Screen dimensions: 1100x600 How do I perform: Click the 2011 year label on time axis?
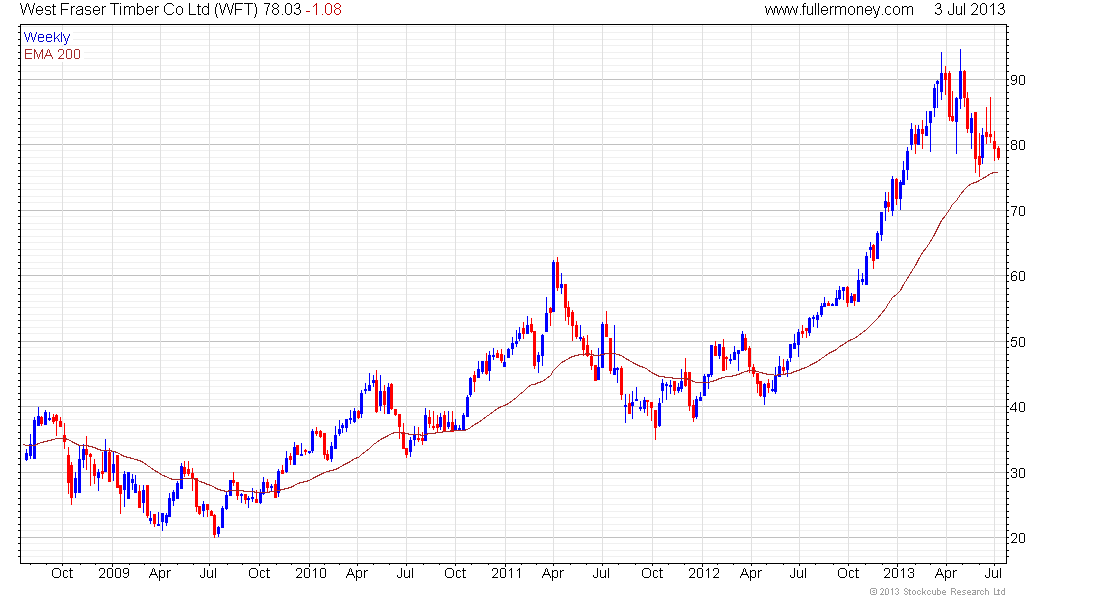pyautogui.click(x=507, y=573)
